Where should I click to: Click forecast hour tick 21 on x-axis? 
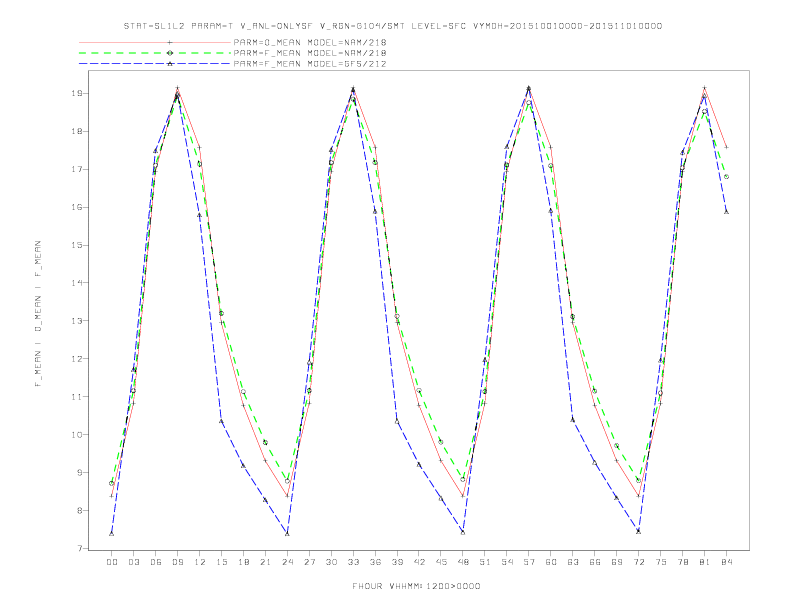(x=265, y=562)
